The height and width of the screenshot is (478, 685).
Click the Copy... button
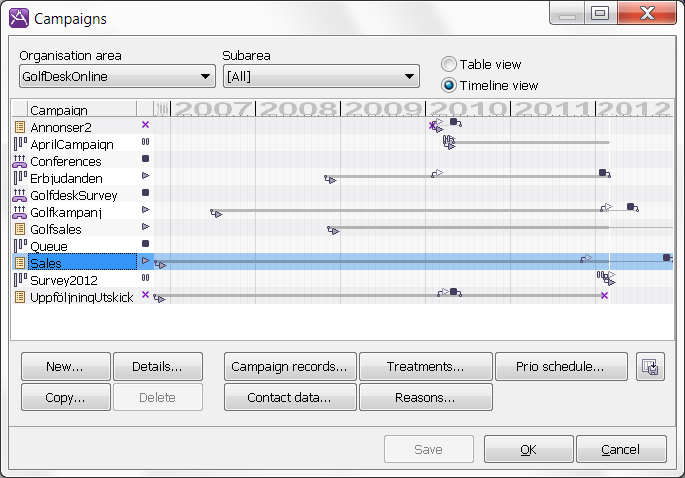(66, 397)
